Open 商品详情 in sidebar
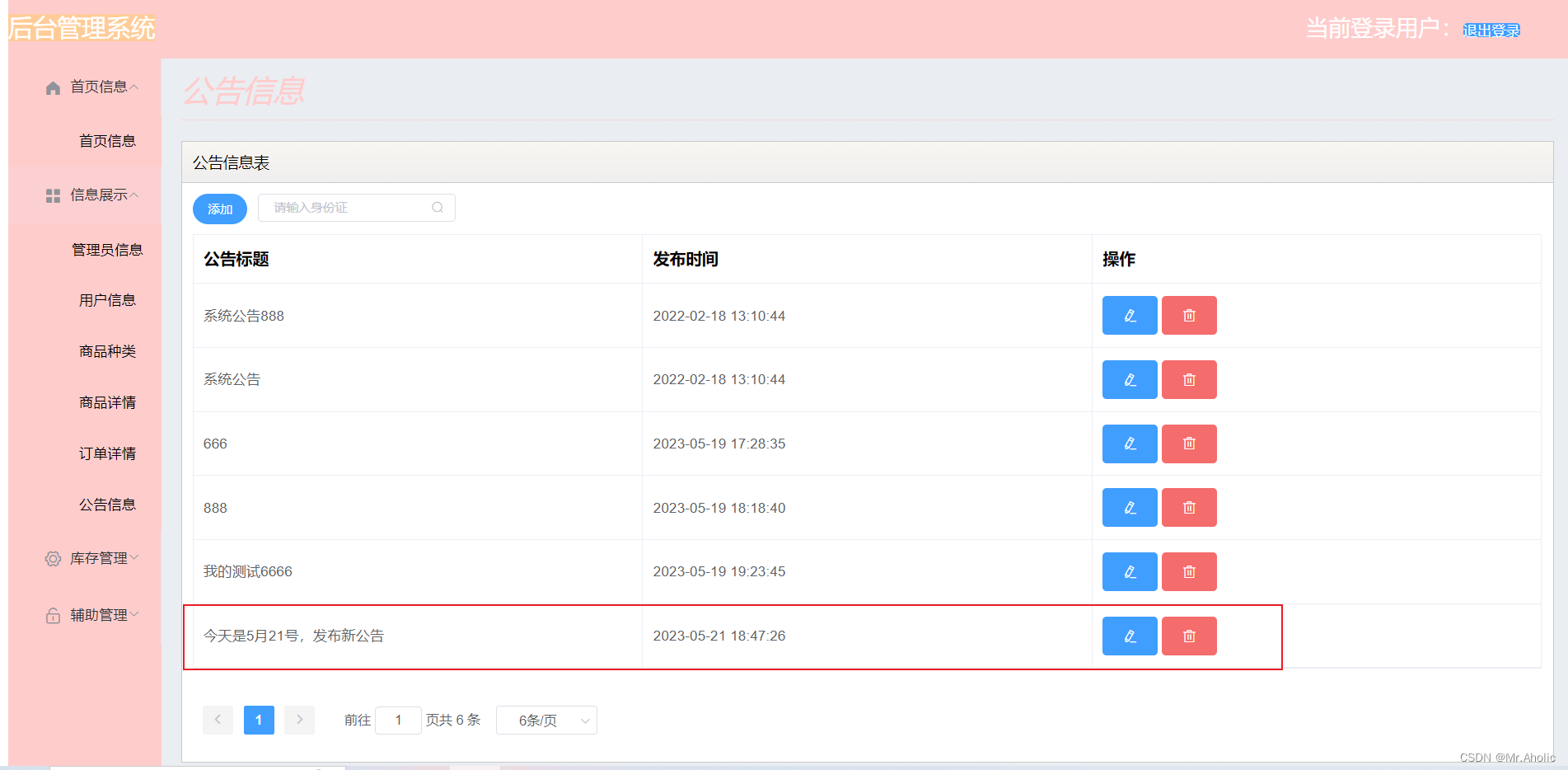This screenshot has height=770, width=1568. click(107, 402)
